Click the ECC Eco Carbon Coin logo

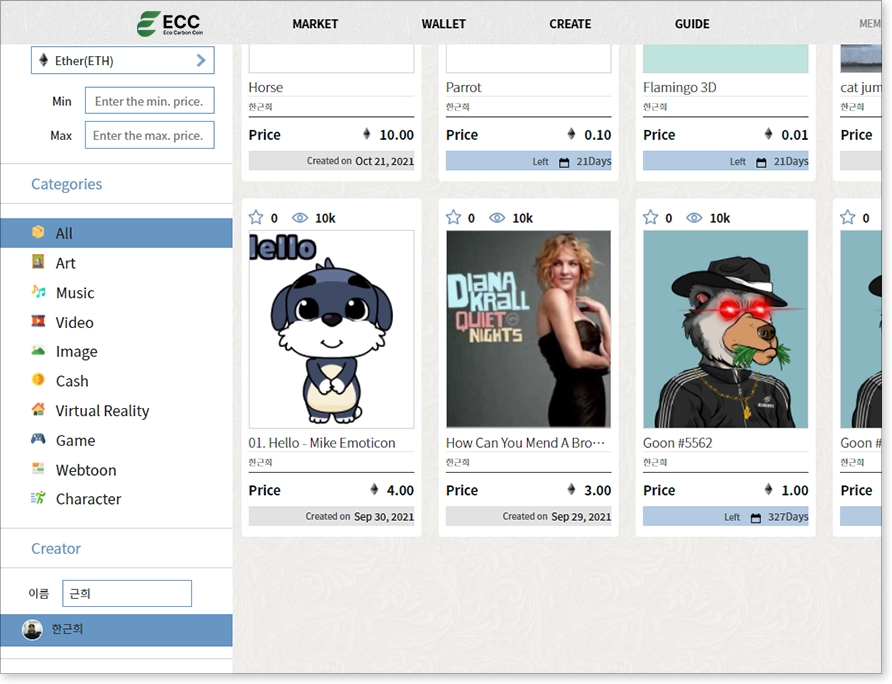pyautogui.click(x=170, y=24)
